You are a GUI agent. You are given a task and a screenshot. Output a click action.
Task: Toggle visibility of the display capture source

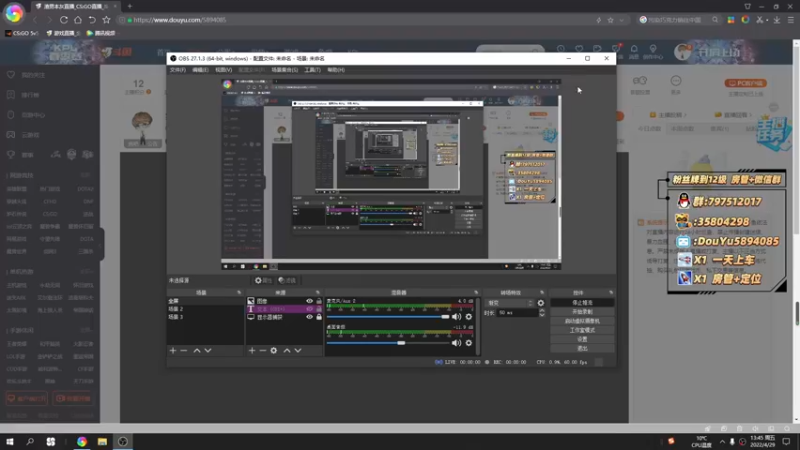point(309,317)
